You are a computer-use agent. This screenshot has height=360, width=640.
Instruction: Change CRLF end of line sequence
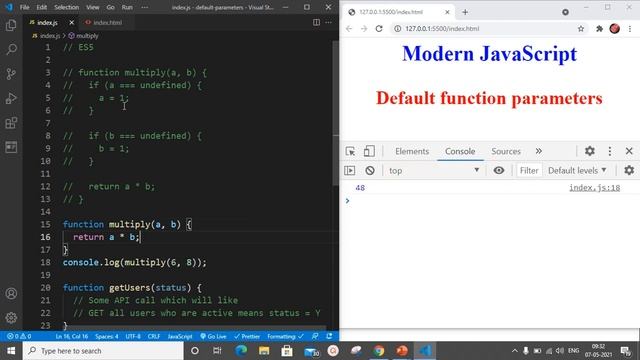coord(154,336)
